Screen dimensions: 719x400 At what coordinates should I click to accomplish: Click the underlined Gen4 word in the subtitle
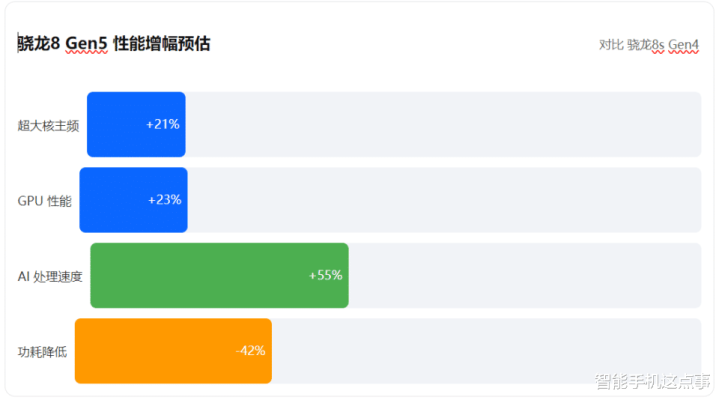click(683, 45)
